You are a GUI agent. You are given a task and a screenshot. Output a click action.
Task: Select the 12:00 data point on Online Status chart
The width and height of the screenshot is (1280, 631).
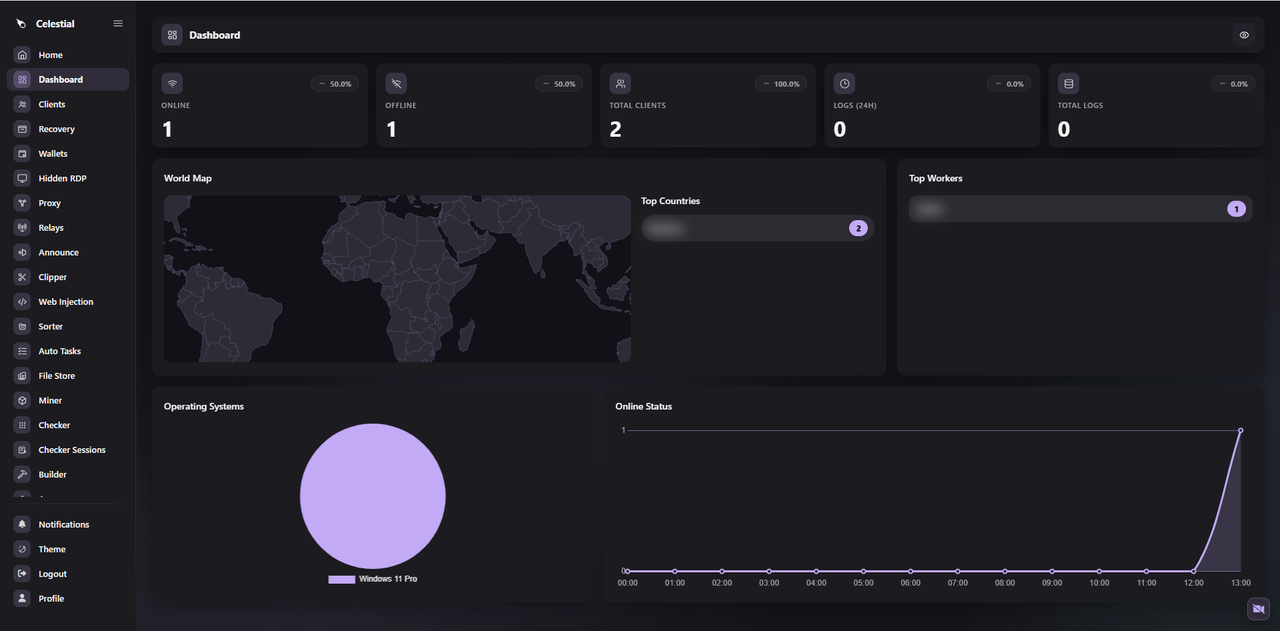point(1194,571)
